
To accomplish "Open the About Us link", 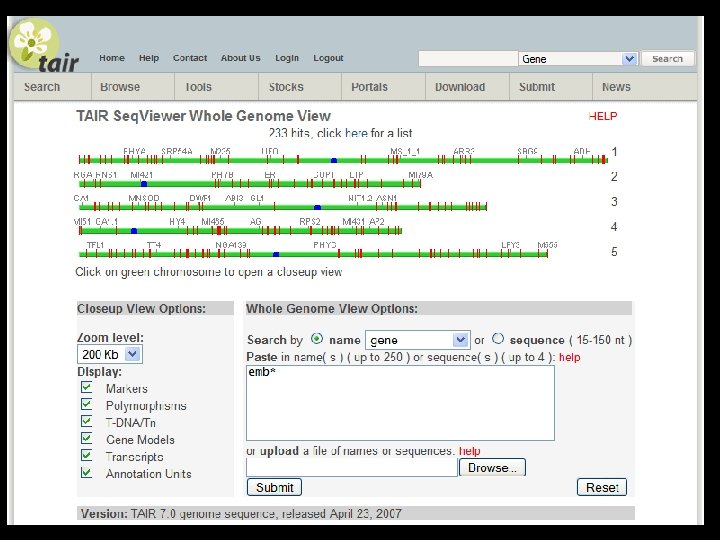I will click(241, 58).
